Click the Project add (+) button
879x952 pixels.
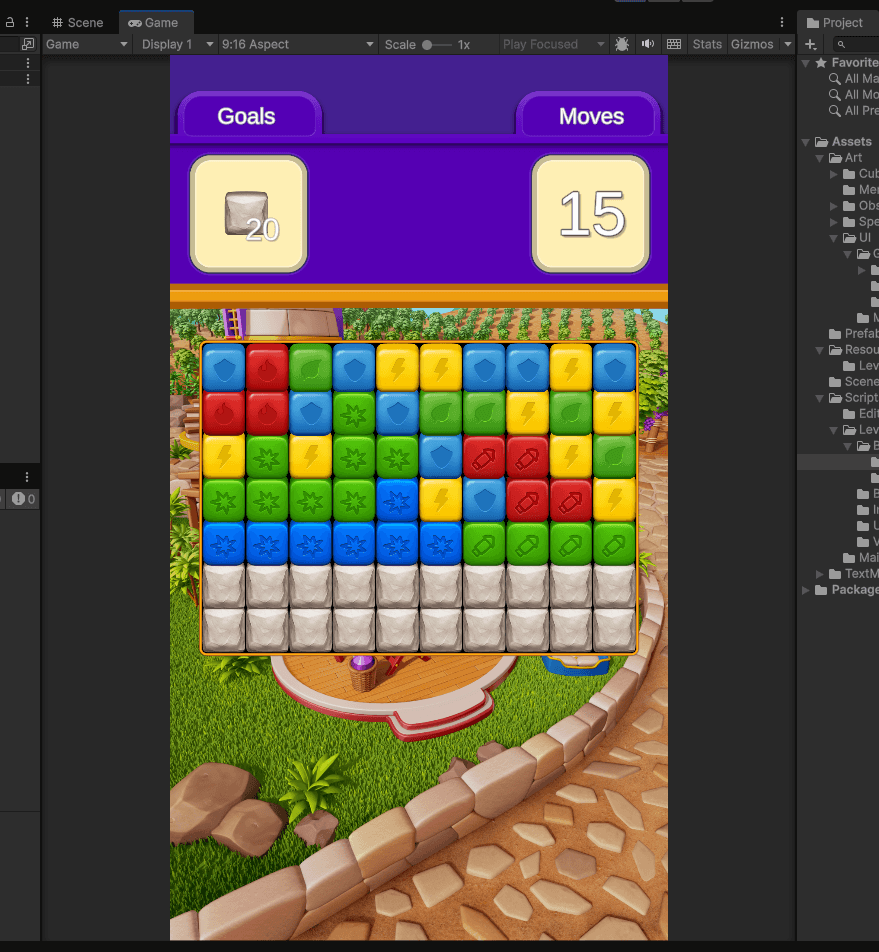[x=810, y=44]
